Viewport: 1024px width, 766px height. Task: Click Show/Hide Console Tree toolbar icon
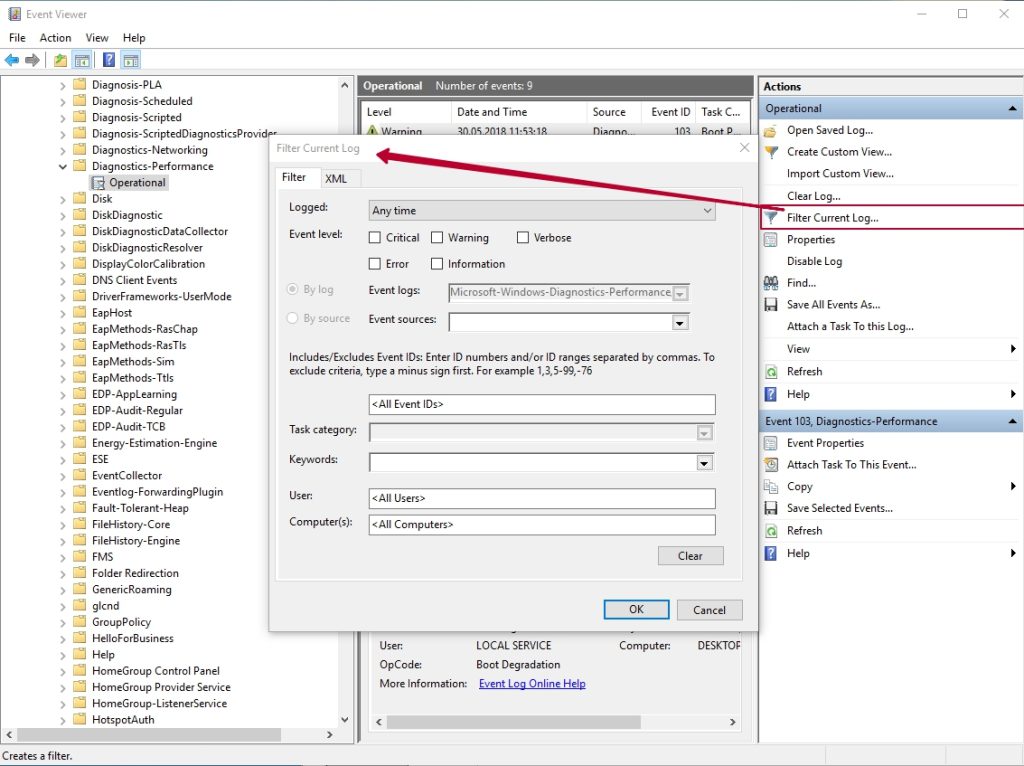(82, 60)
